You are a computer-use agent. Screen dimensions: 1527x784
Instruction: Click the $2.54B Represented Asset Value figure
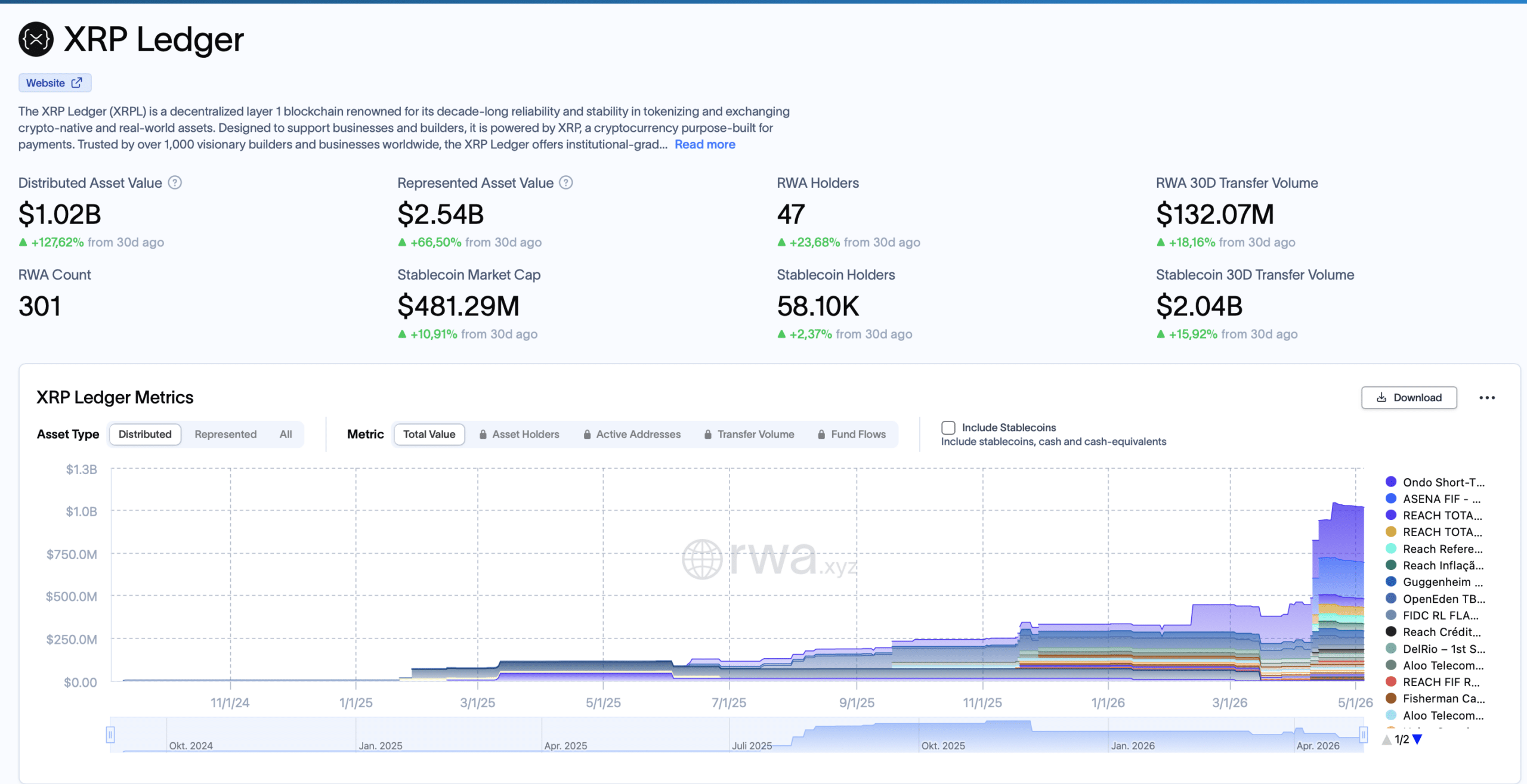coord(441,215)
